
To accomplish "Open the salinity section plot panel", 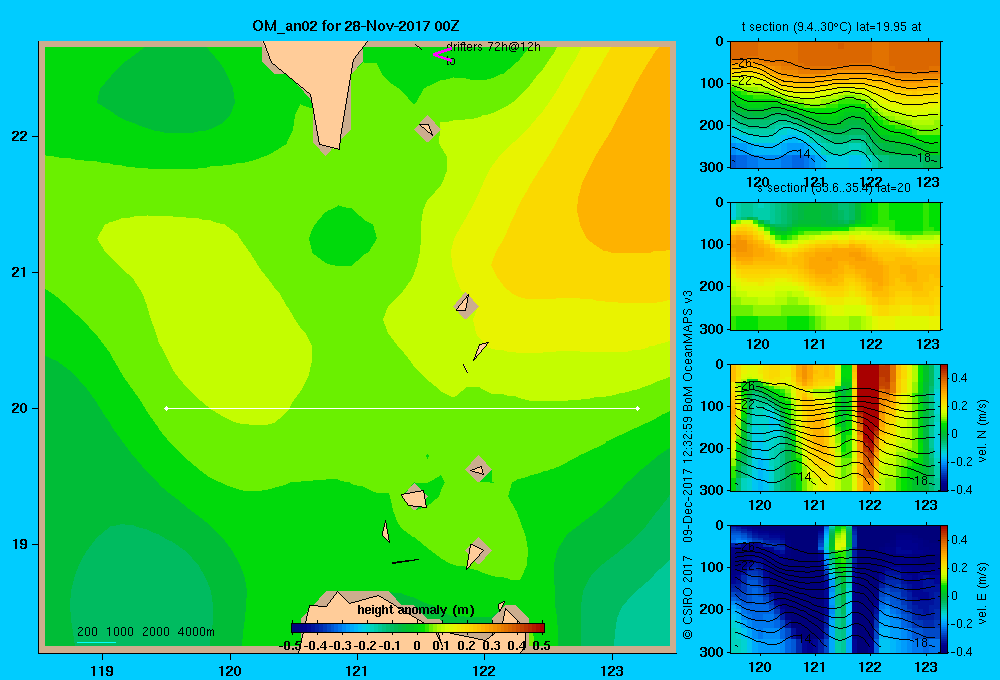I will (x=835, y=266).
